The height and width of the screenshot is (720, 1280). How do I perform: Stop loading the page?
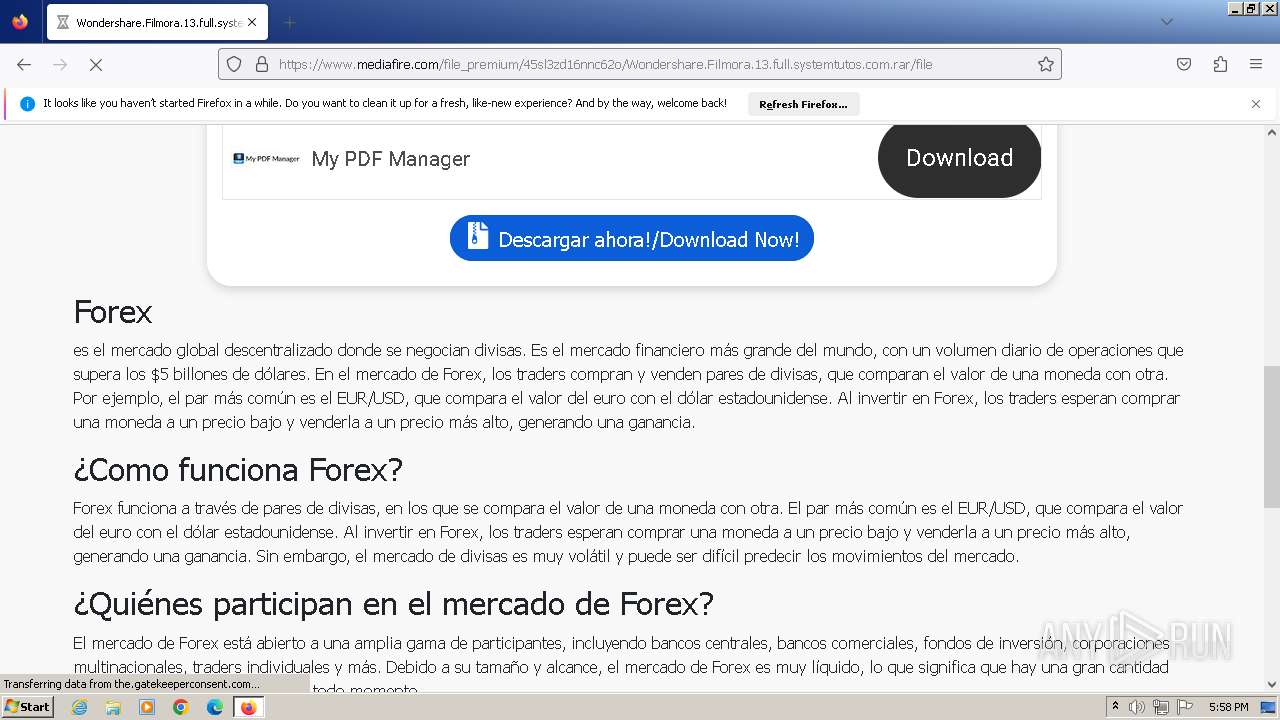(x=96, y=64)
